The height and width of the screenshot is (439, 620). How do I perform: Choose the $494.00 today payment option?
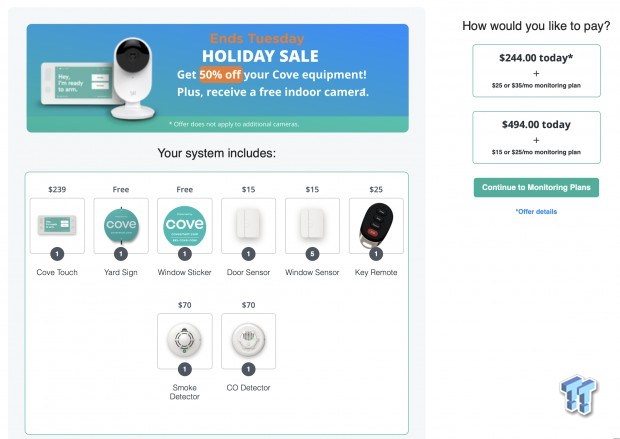pos(536,138)
